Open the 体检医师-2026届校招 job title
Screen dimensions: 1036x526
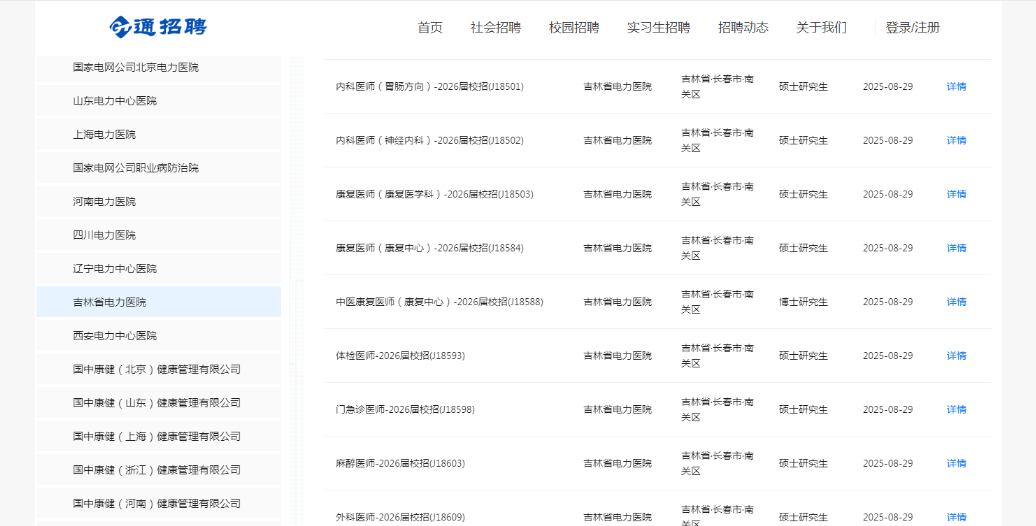[x=400, y=356]
